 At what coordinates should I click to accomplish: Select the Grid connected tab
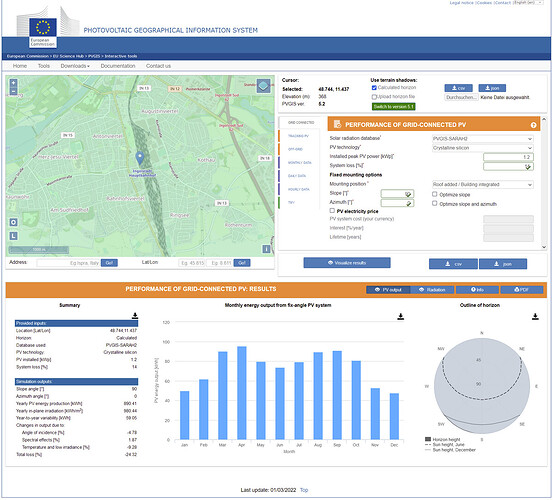(301, 123)
